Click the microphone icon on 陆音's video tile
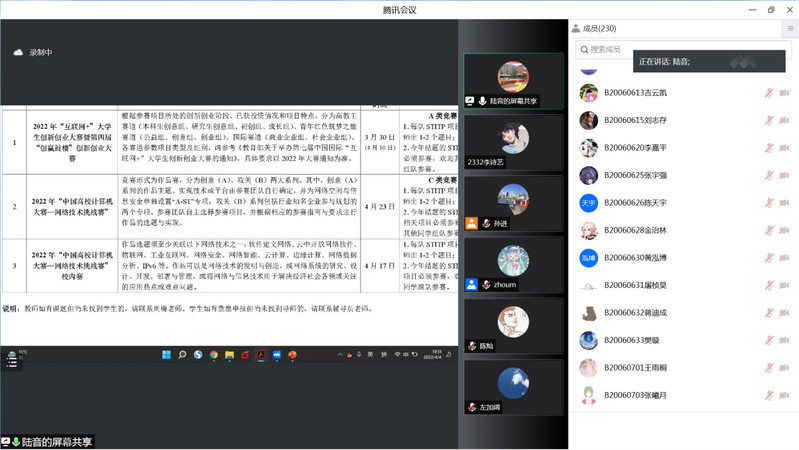Image resolution: width=799 pixels, height=450 pixels. point(482,101)
